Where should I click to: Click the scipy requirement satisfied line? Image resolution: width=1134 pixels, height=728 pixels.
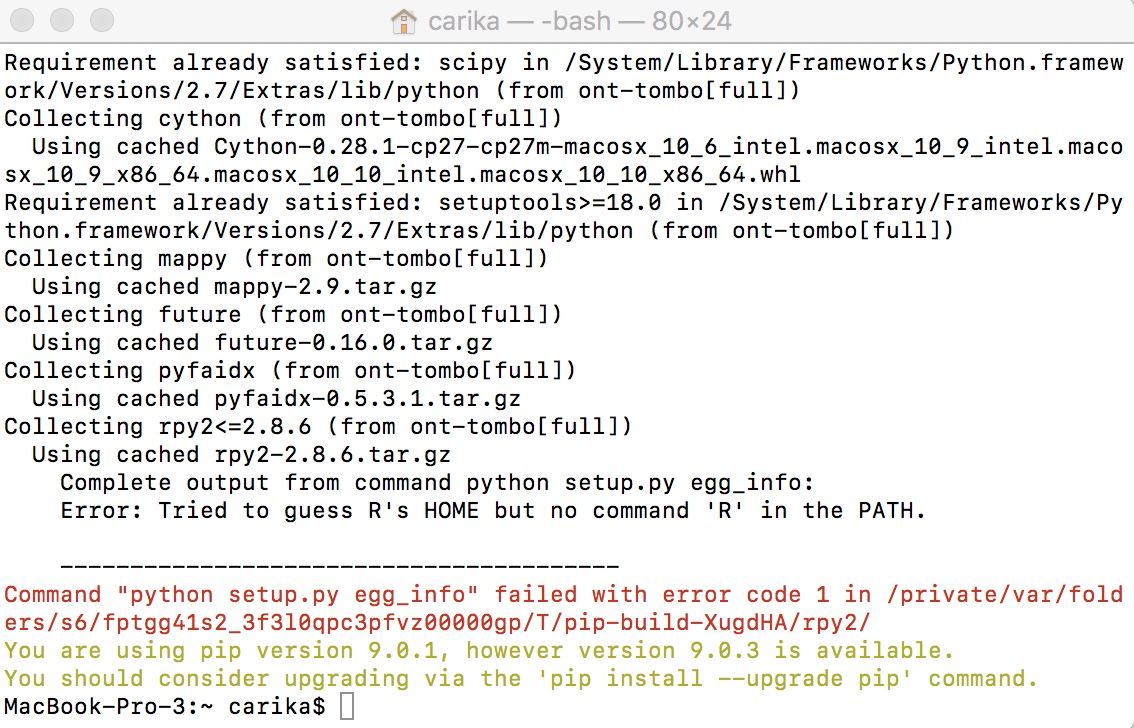(400, 62)
